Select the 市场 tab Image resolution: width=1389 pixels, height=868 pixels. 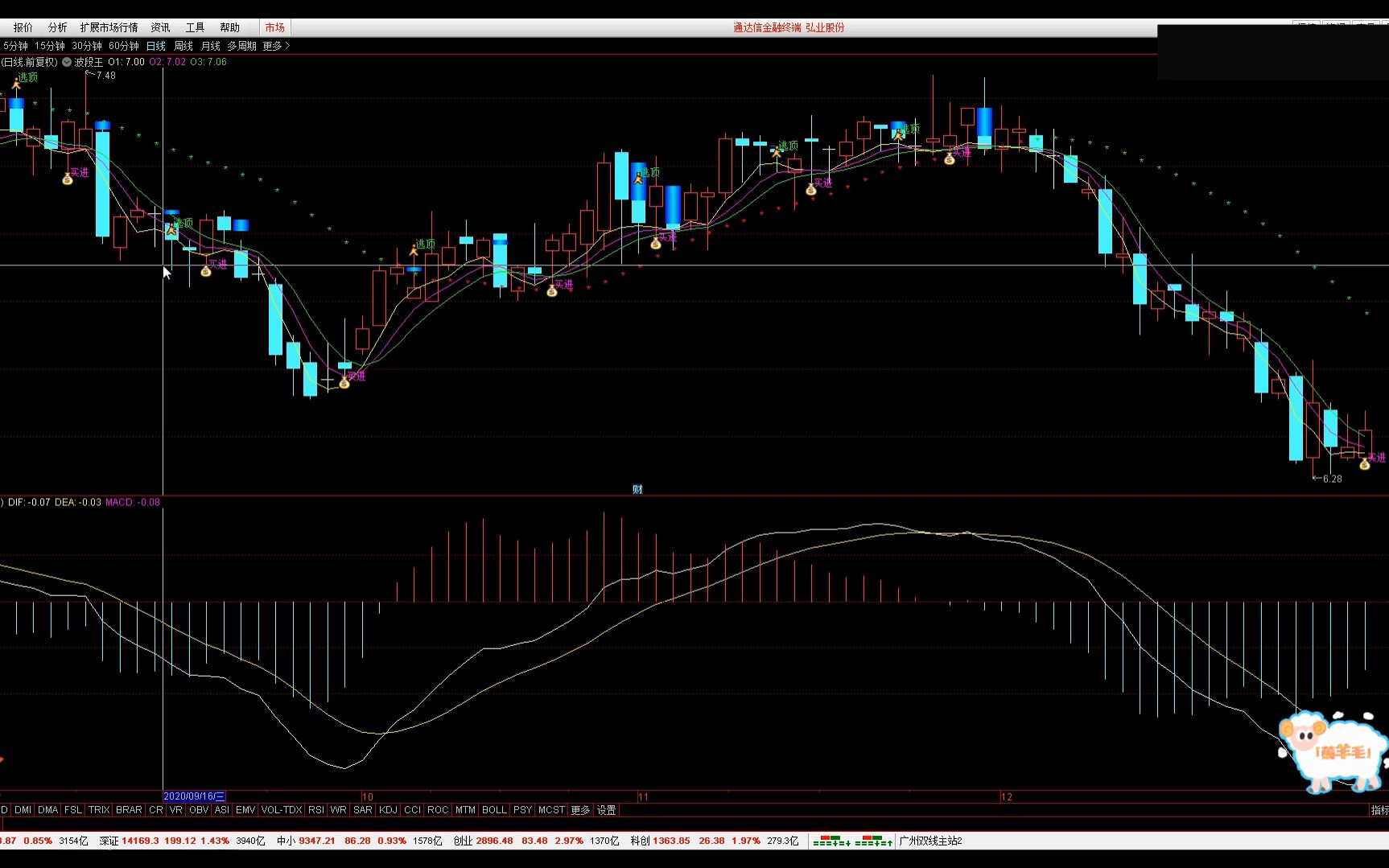(x=274, y=27)
